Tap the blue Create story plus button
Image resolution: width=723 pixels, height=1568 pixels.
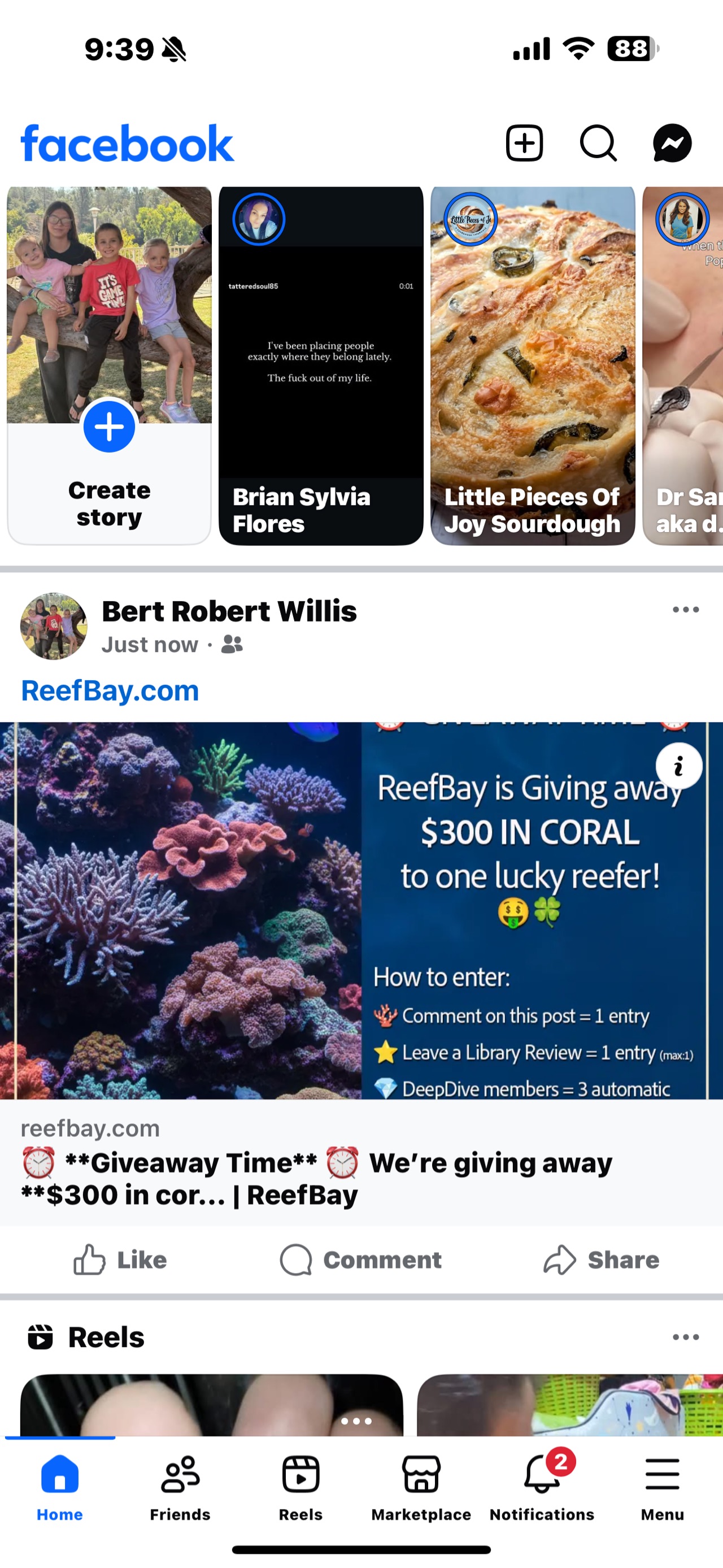pyautogui.click(x=109, y=426)
